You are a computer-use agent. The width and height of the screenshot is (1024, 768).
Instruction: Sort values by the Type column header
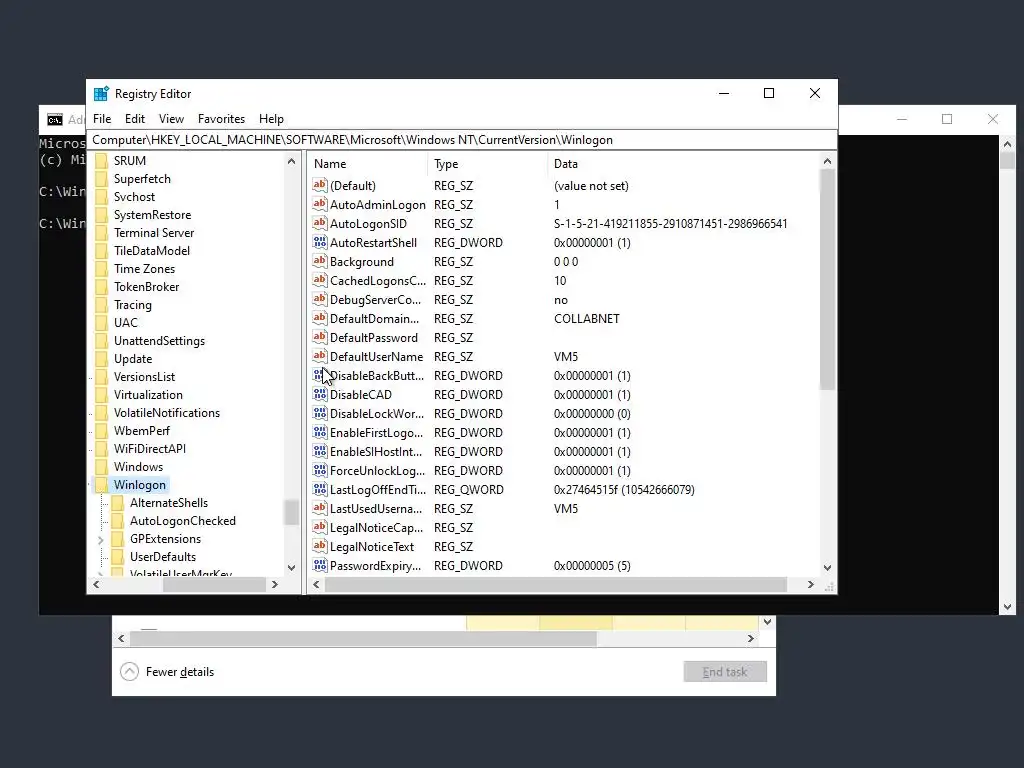click(488, 164)
